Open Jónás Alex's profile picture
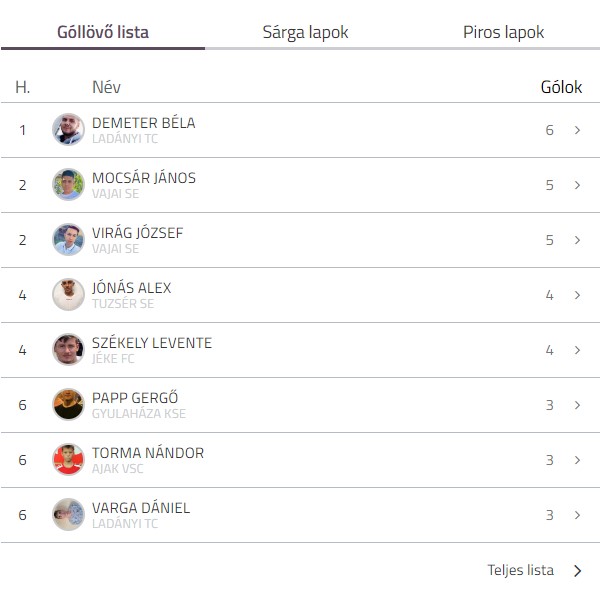 point(68,295)
